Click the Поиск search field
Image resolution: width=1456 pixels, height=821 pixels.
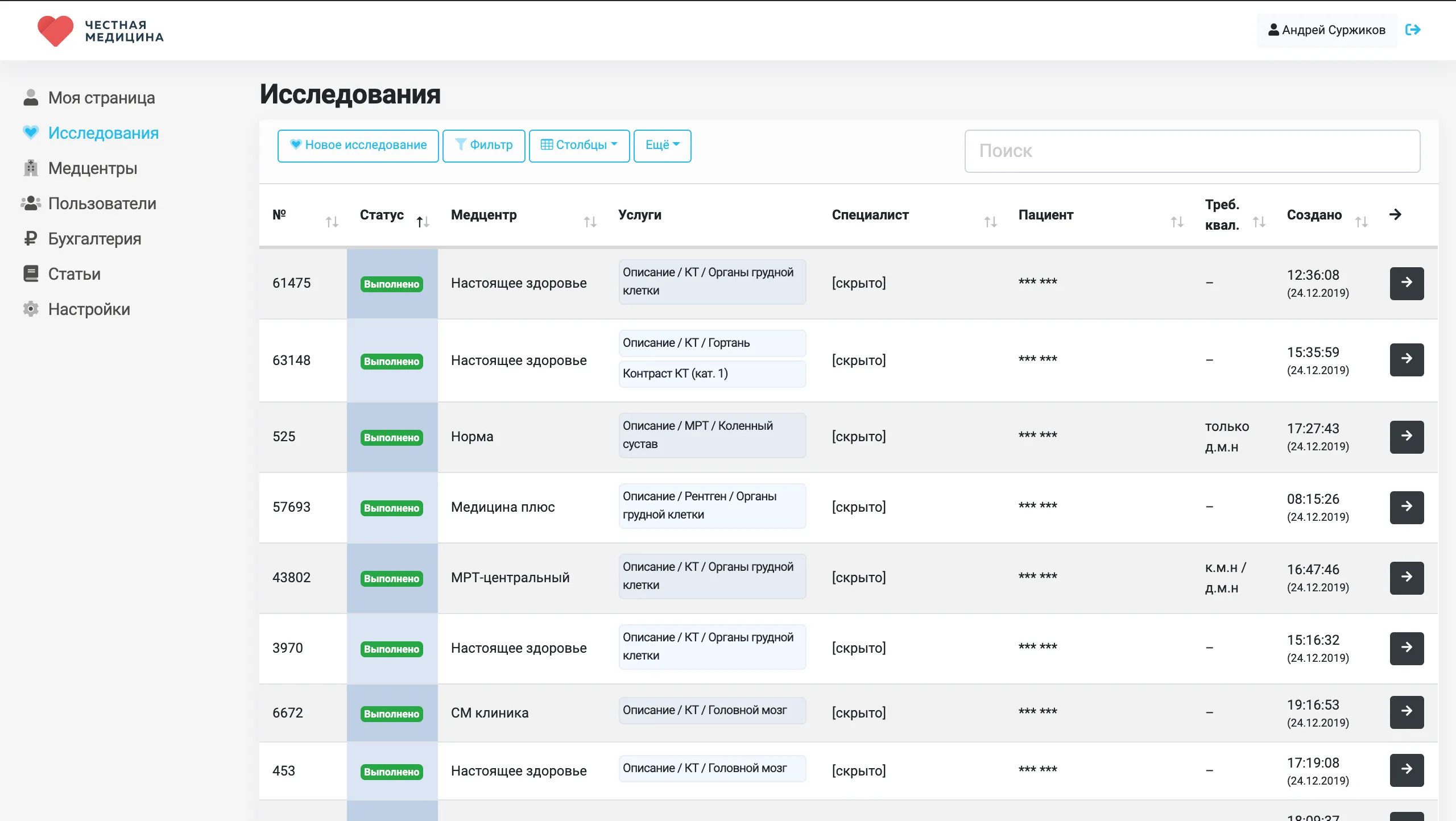[x=1192, y=151]
